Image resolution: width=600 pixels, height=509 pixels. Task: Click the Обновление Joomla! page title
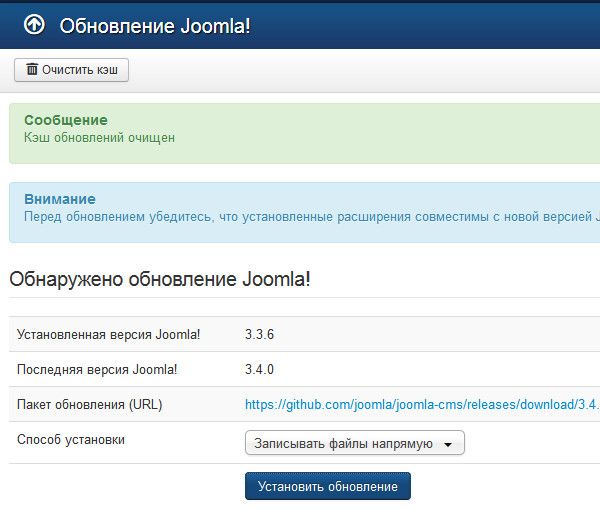(155, 26)
